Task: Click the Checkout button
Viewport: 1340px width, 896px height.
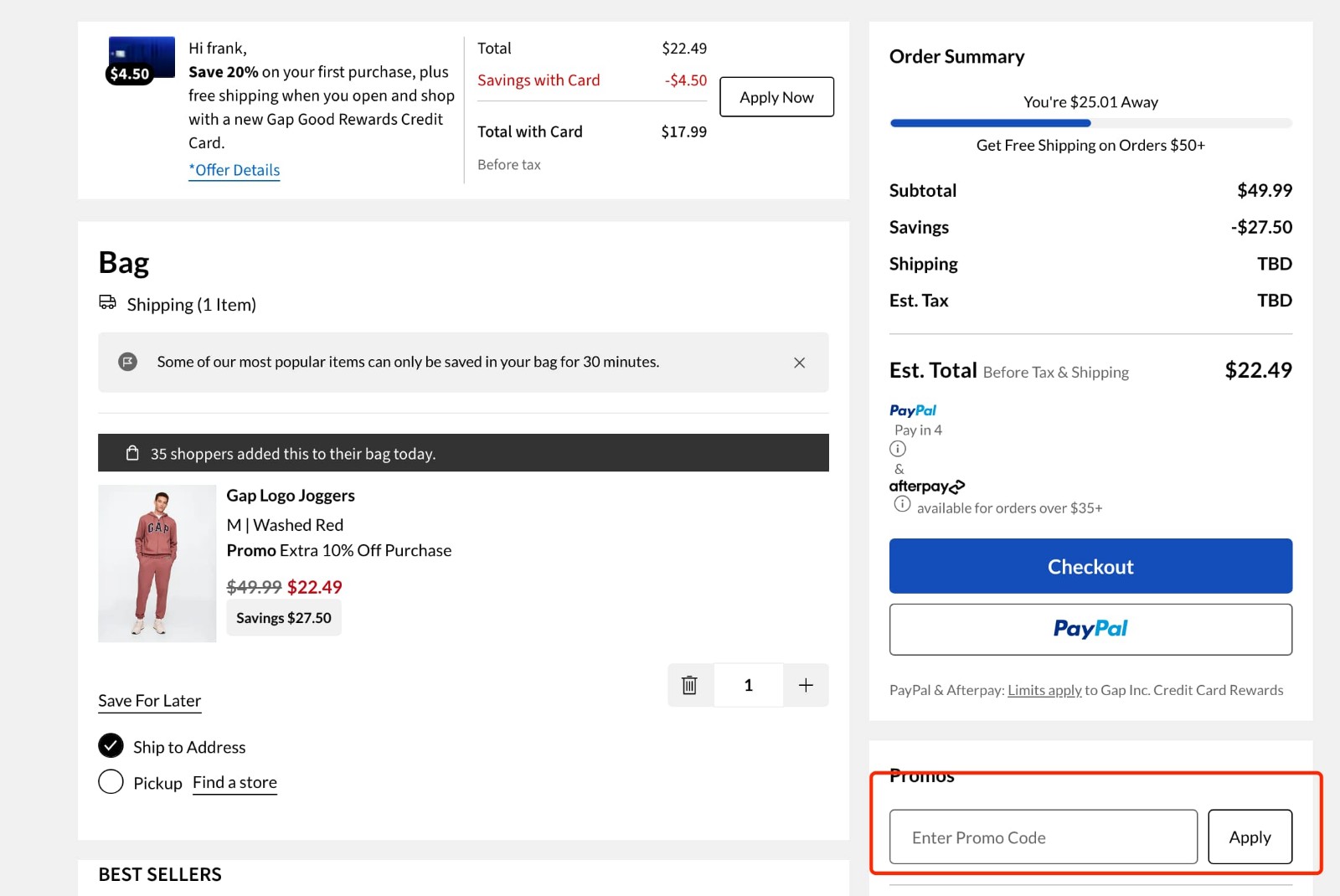Action: (1090, 566)
